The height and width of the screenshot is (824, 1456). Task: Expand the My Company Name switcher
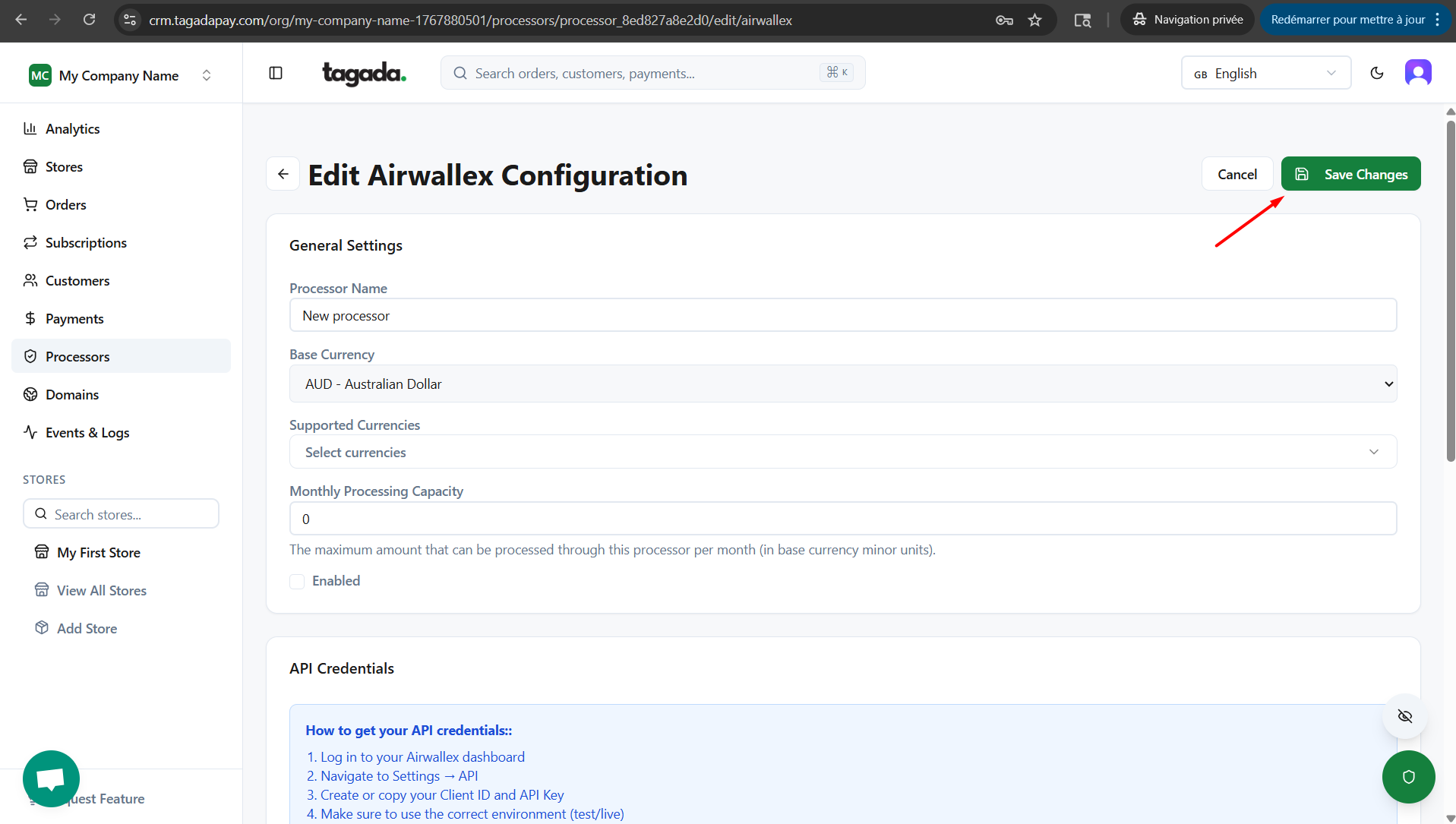coord(120,75)
